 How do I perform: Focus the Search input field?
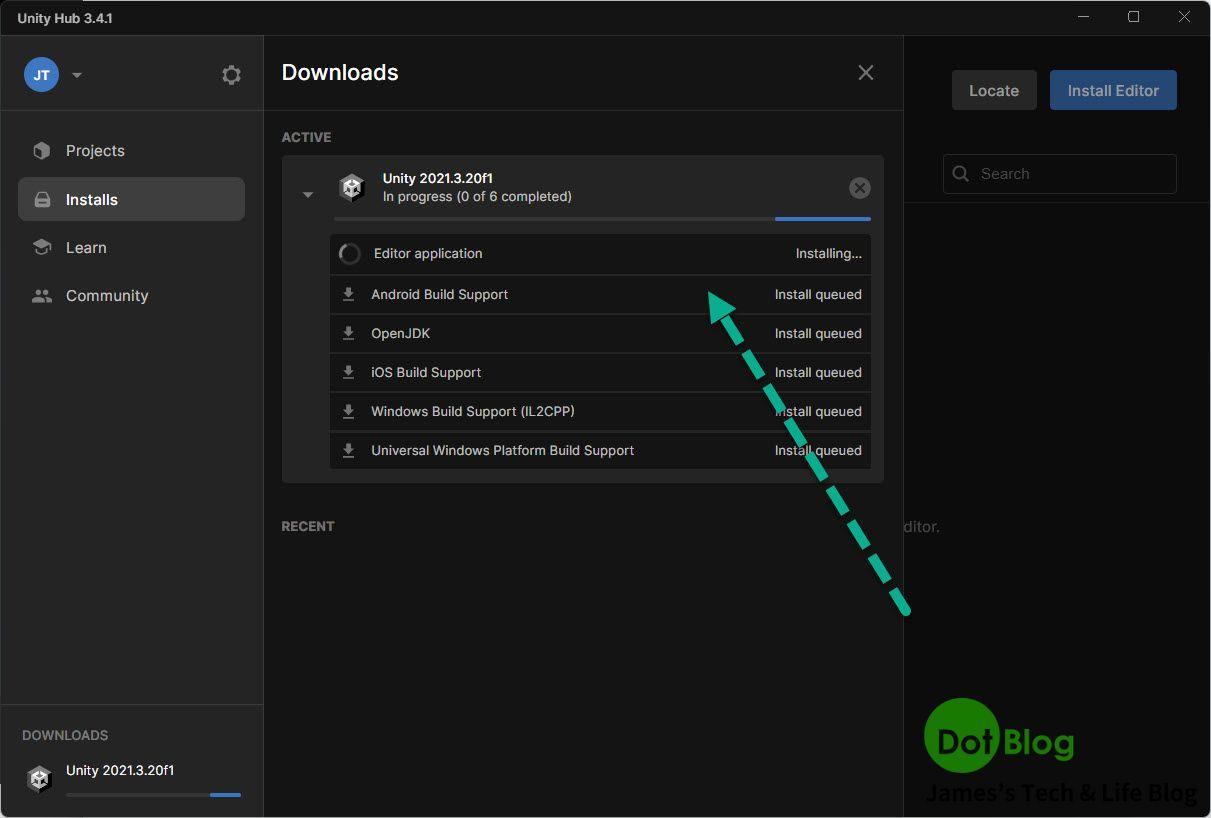(1070, 174)
